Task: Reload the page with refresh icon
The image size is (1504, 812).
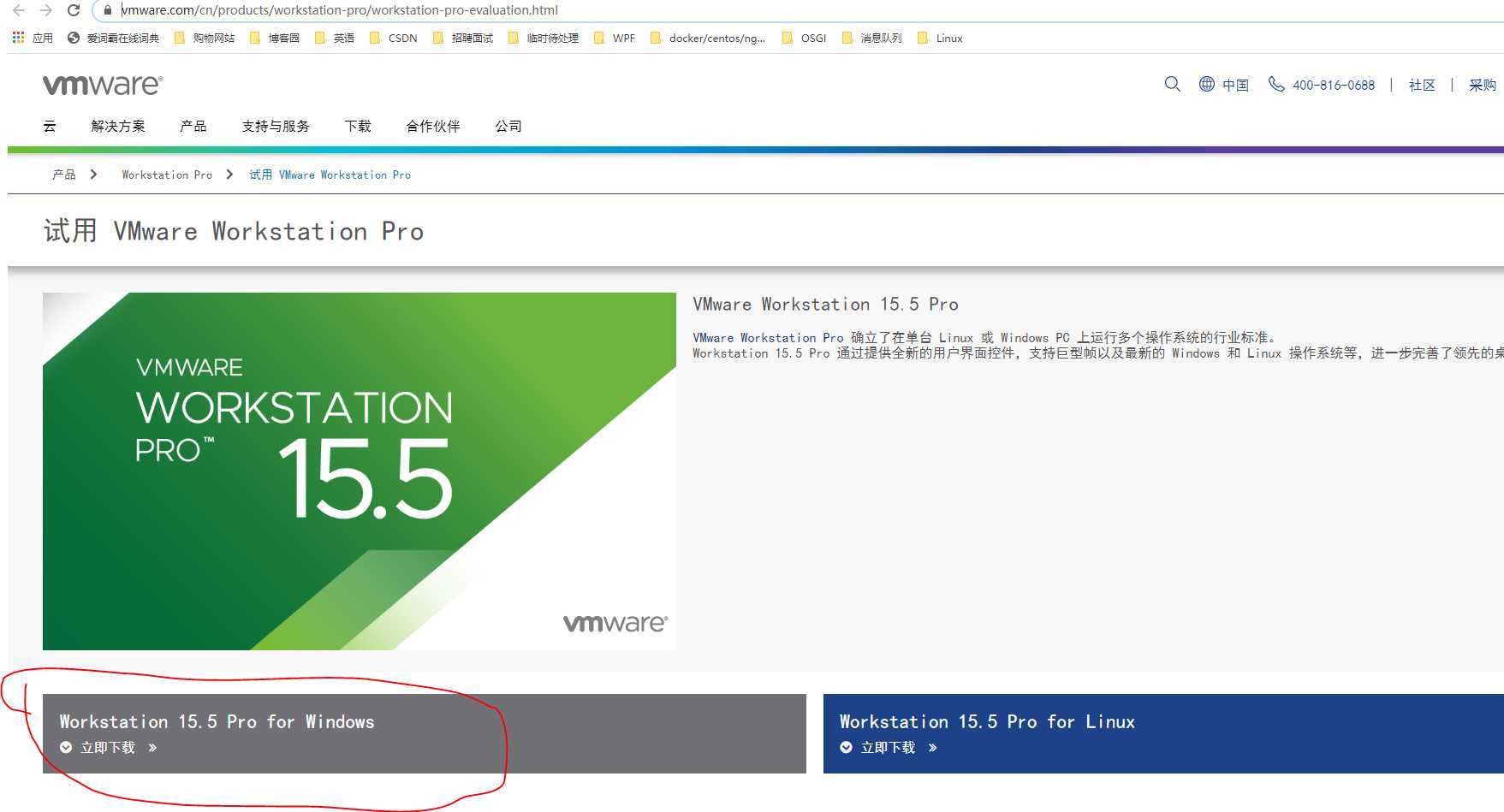Action: point(74,10)
